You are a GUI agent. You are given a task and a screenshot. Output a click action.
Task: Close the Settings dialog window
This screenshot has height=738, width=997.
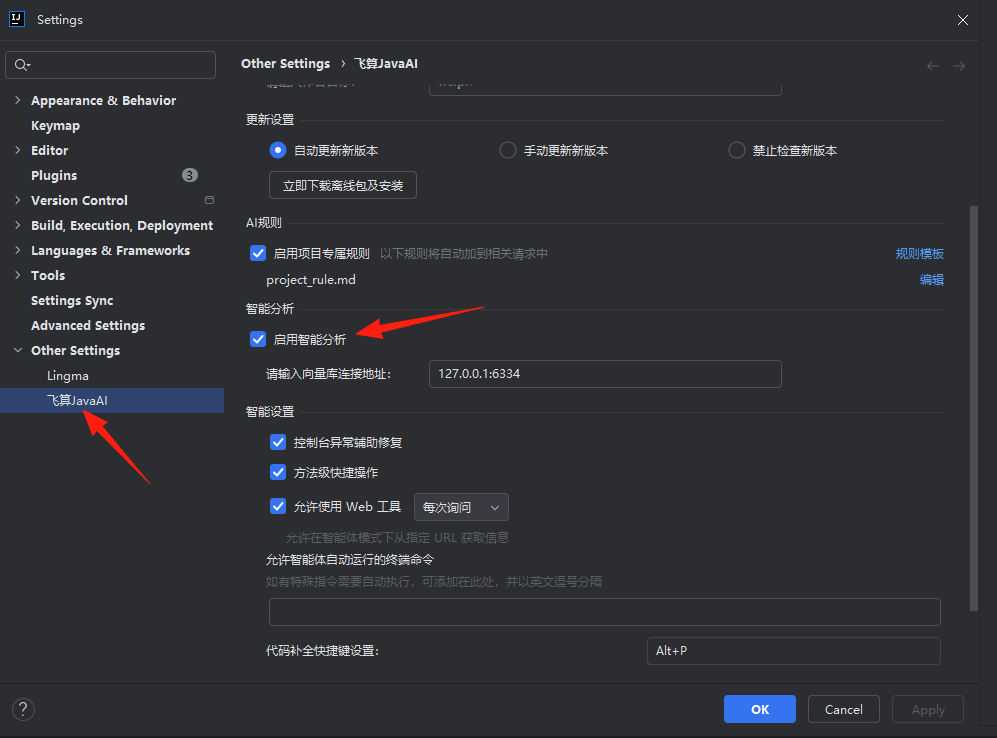click(x=963, y=20)
